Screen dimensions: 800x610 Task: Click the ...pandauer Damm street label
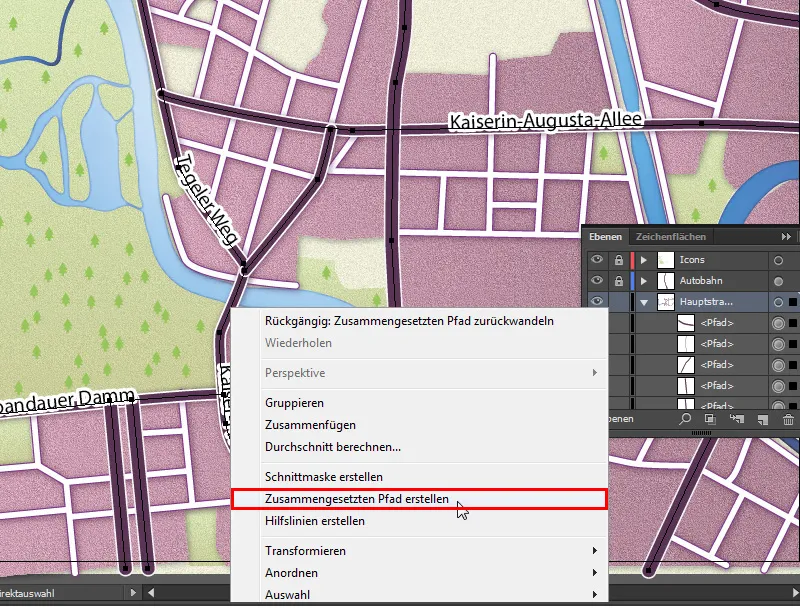coord(67,402)
